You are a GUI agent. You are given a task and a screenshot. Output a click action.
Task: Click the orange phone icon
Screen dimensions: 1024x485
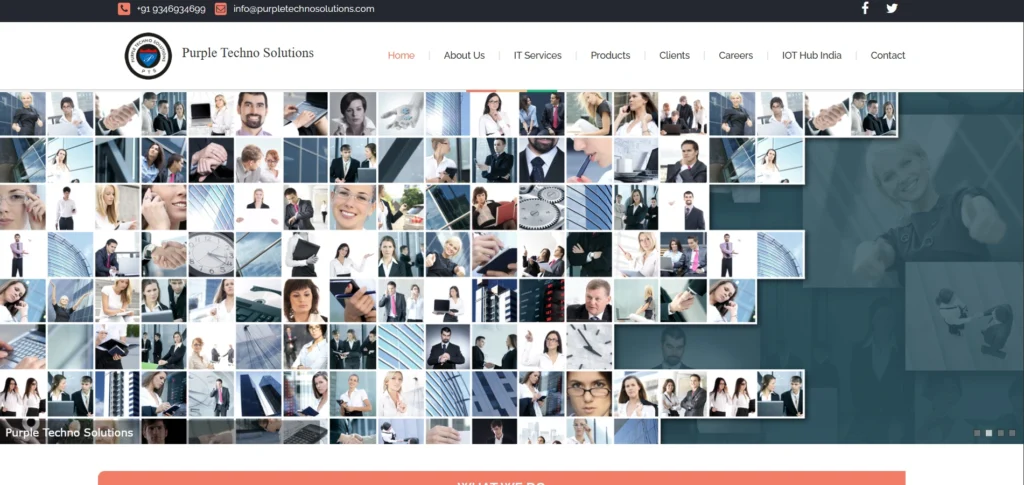[x=124, y=9]
